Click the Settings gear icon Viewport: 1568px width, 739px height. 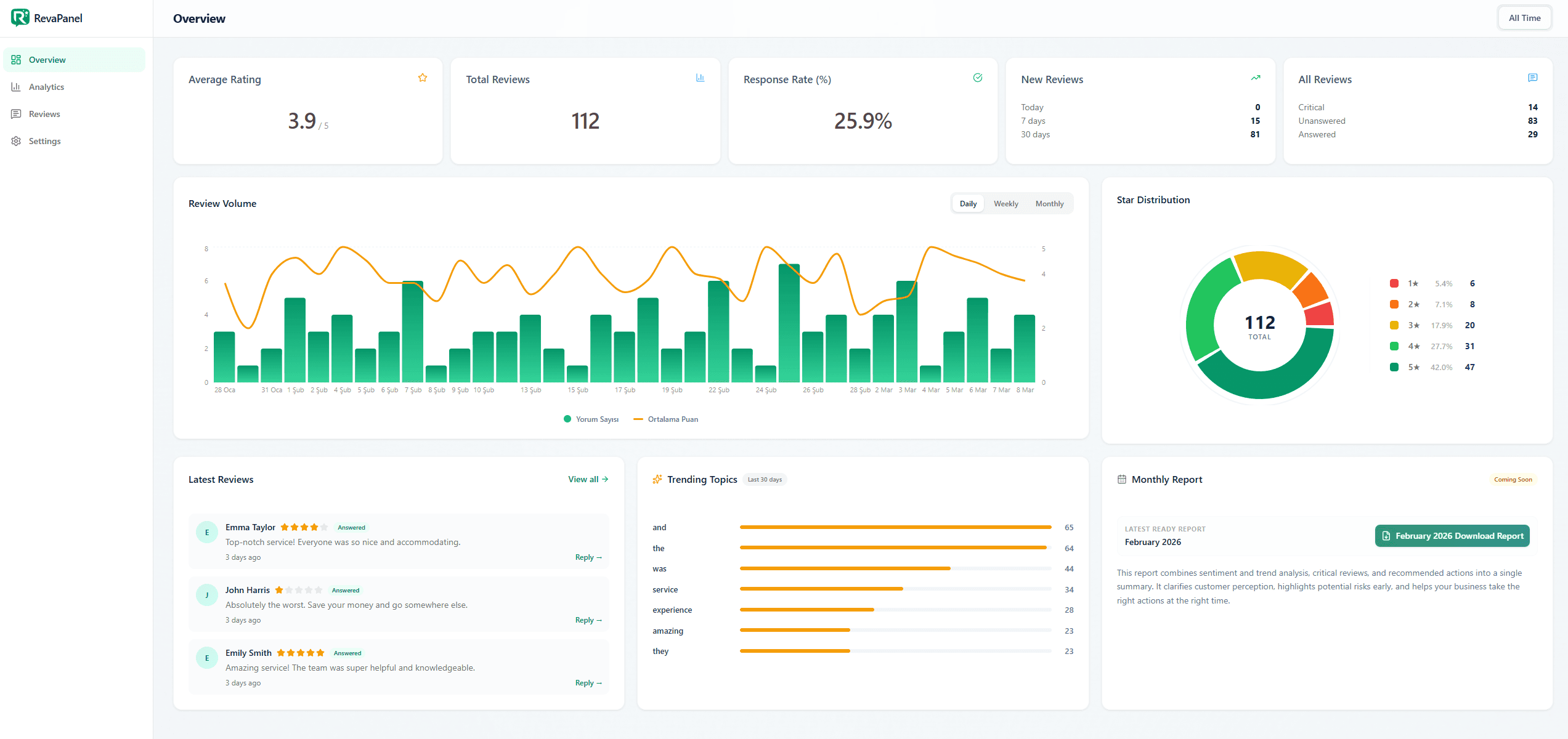[x=17, y=141]
